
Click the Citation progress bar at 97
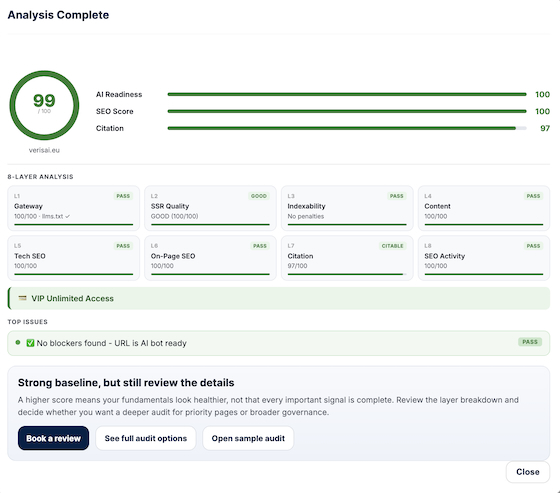347,128
